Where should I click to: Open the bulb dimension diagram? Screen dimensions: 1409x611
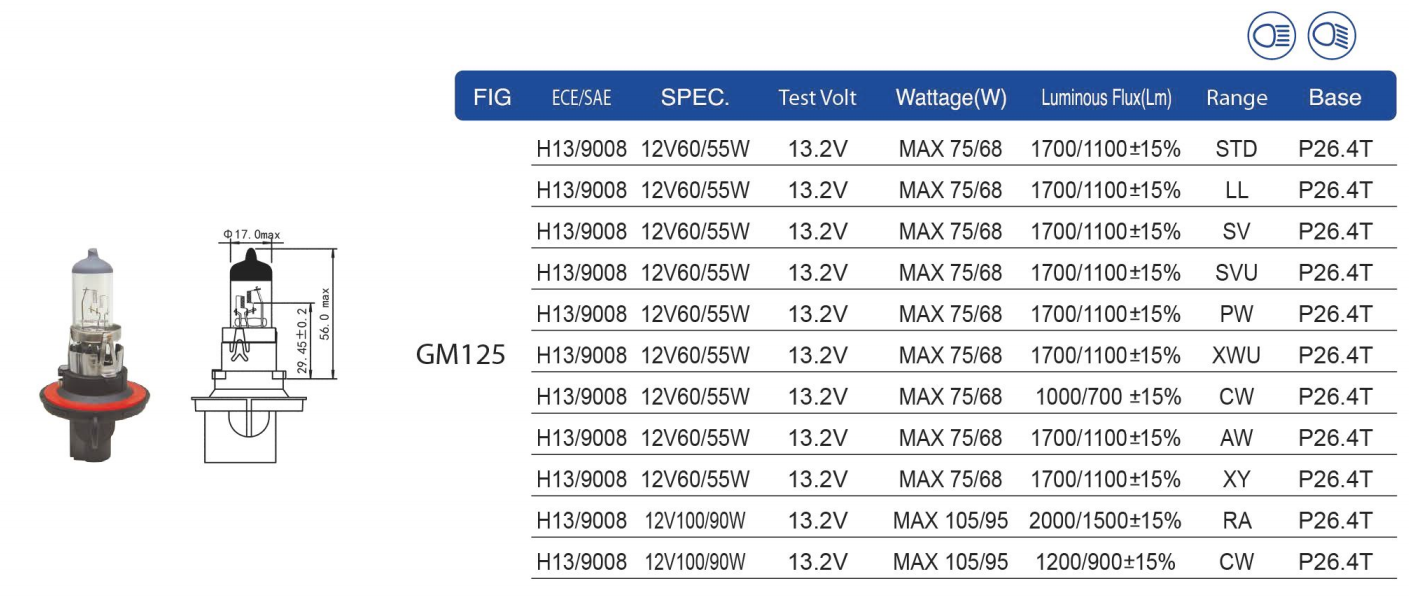[264, 345]
